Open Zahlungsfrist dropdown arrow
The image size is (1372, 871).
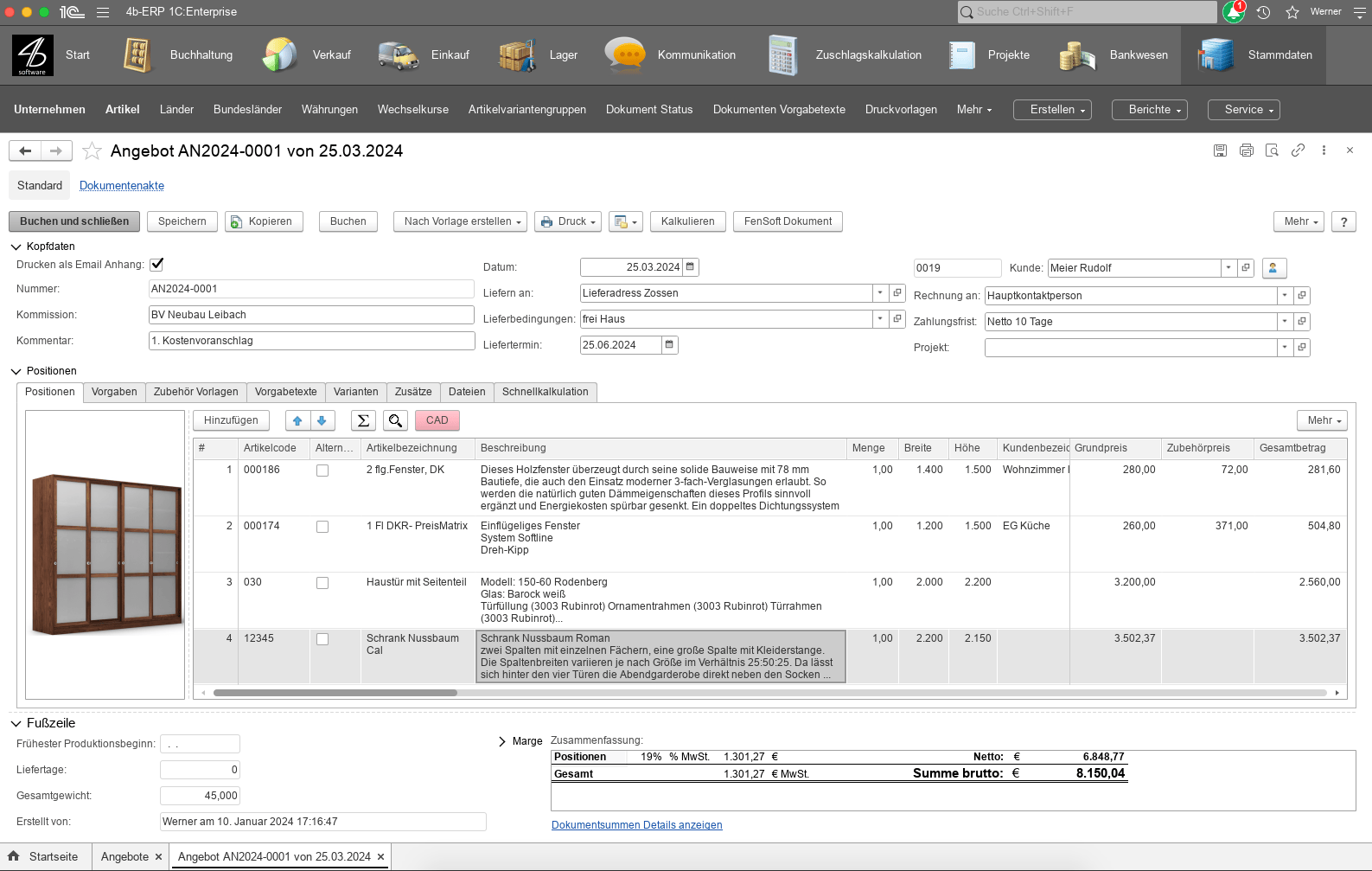tap(1285, 322)
